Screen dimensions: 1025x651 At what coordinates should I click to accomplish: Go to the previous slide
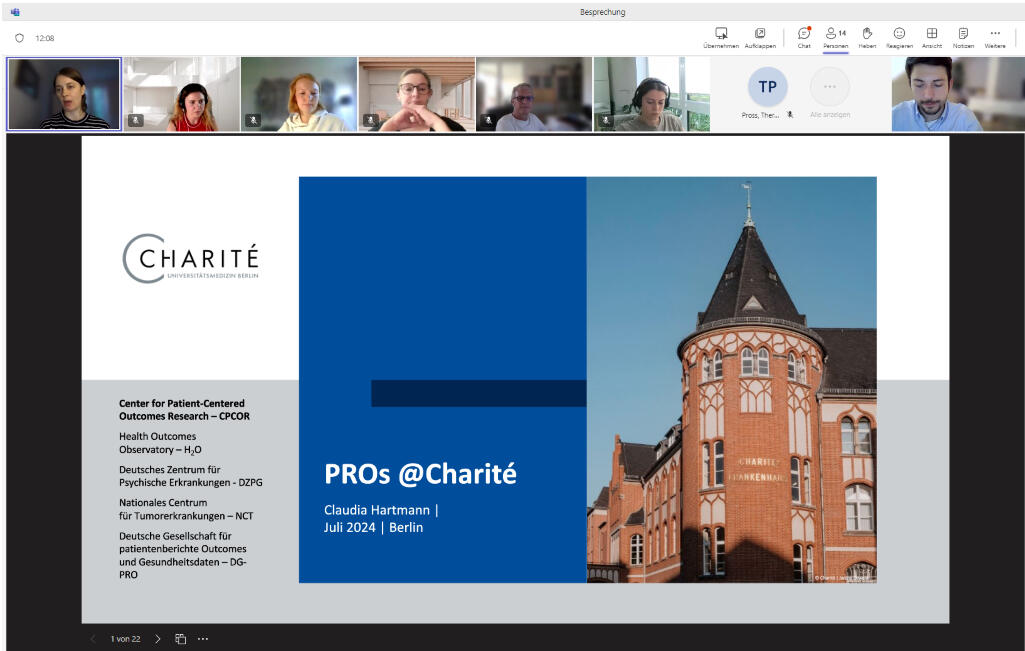coord(93,639)
